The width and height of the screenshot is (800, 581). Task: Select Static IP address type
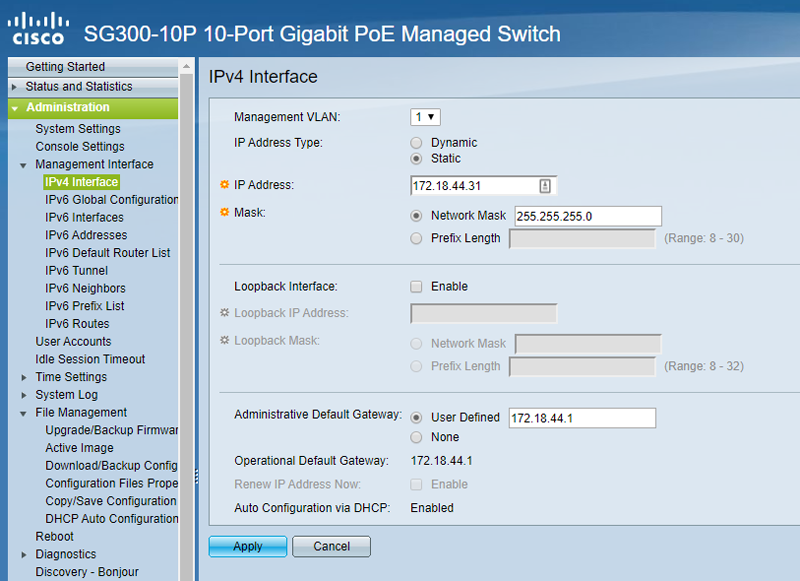coord(417,159)
